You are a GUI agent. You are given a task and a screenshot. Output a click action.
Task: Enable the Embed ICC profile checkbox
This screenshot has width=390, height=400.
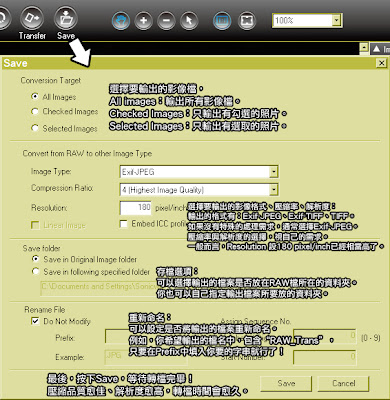pos(123,224)
